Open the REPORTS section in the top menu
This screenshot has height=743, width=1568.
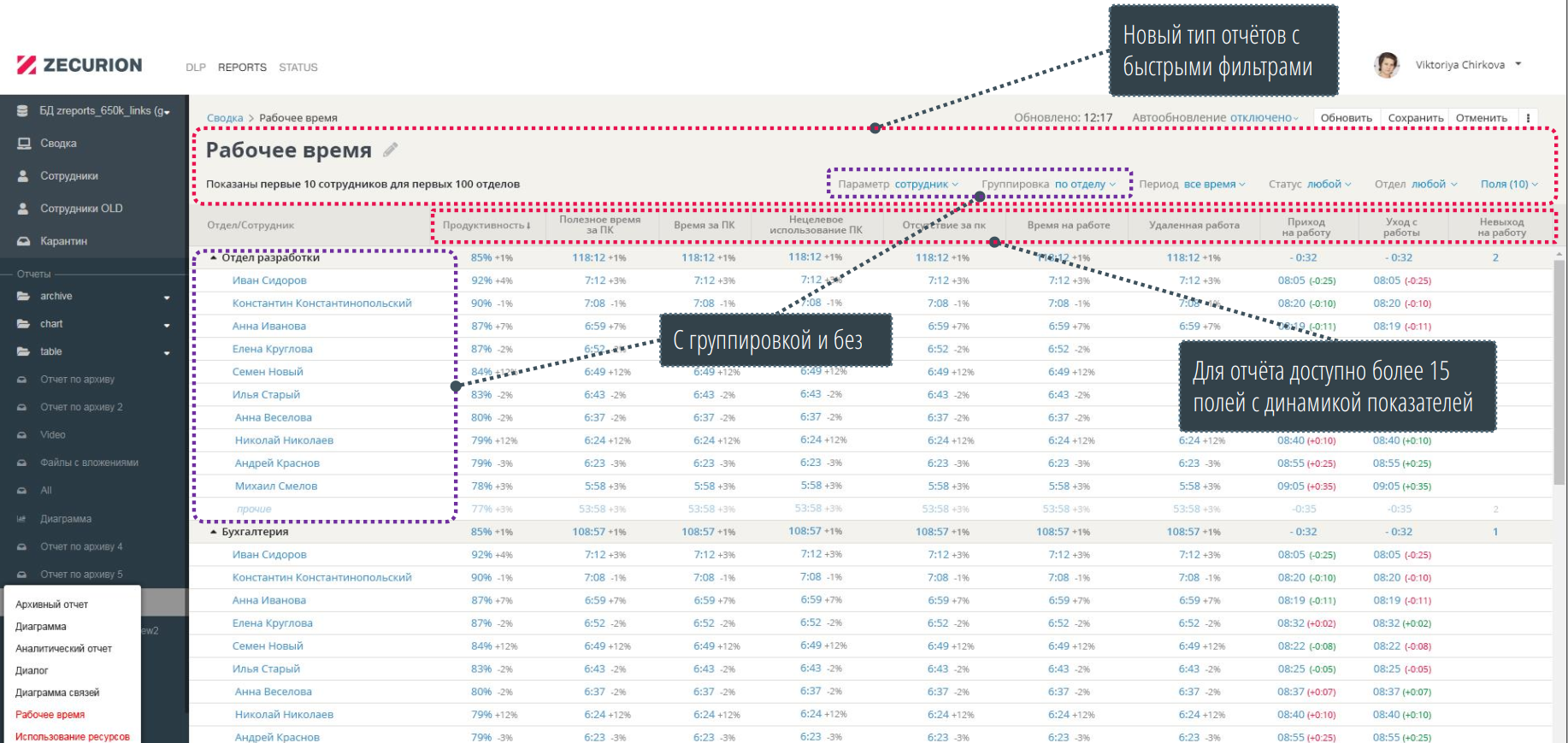[x=242, y=68]
